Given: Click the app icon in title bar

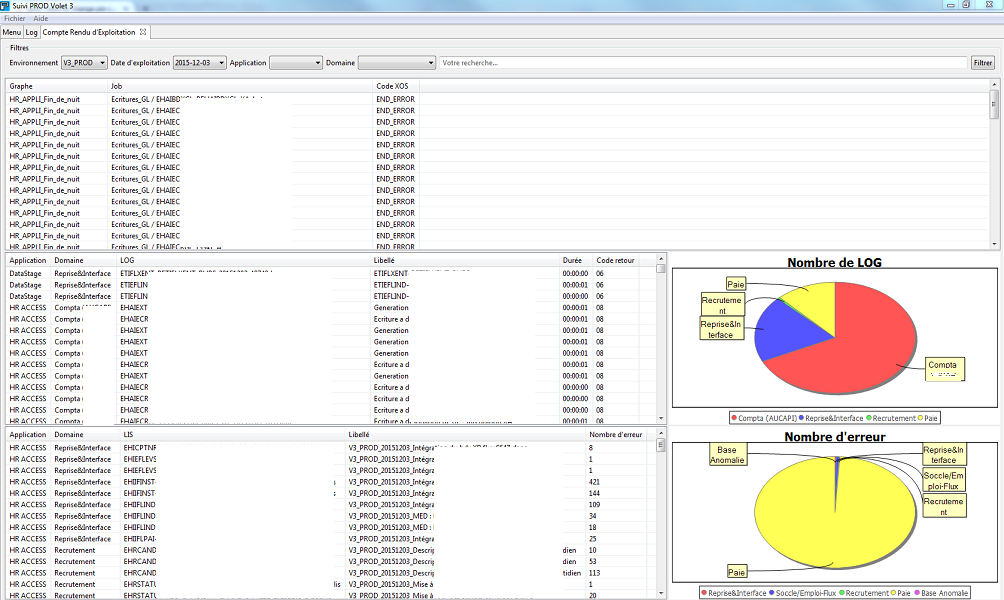Looking at the screenshot, I should click(6, 5).
